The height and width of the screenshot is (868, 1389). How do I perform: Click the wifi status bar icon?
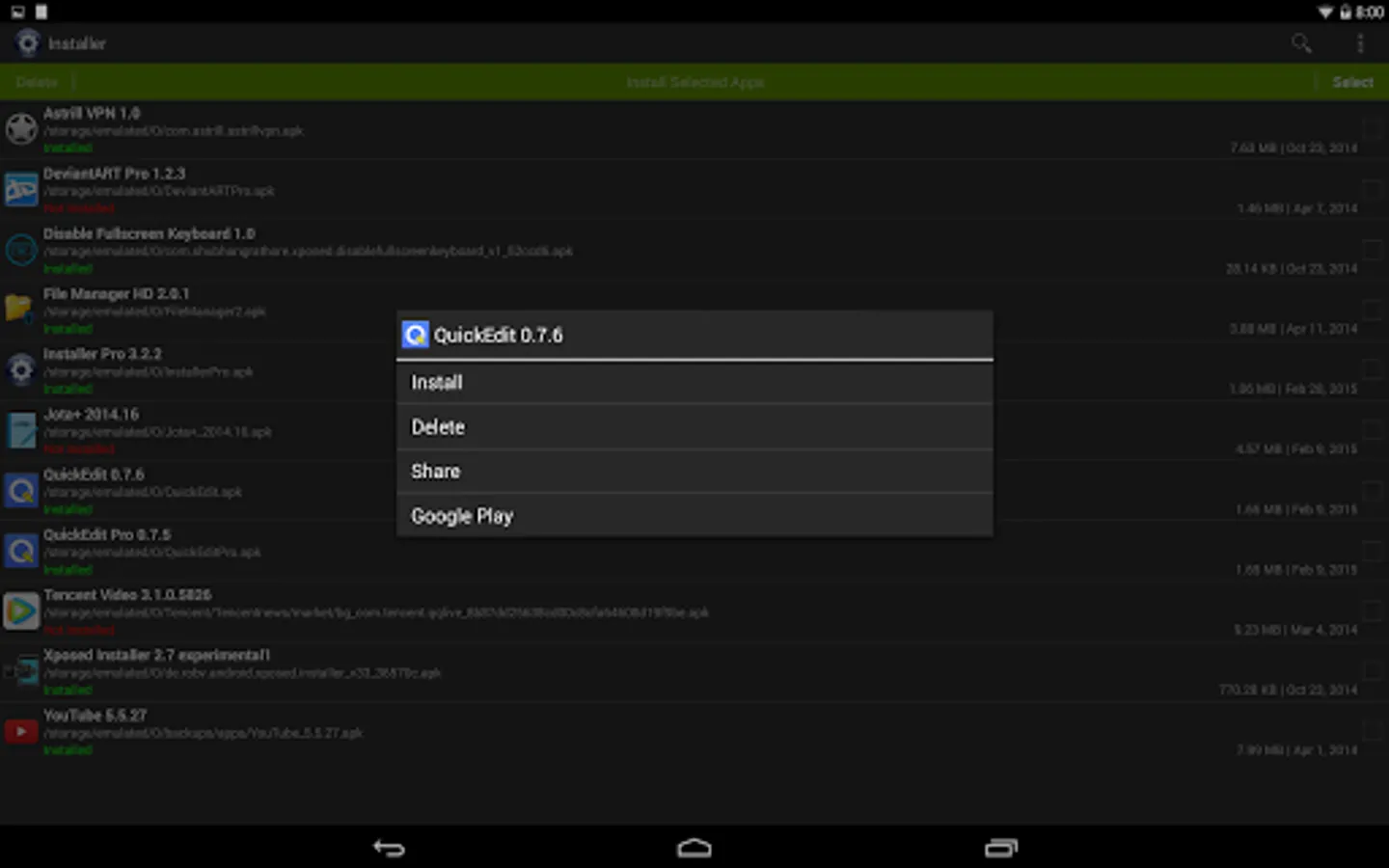1325,12
